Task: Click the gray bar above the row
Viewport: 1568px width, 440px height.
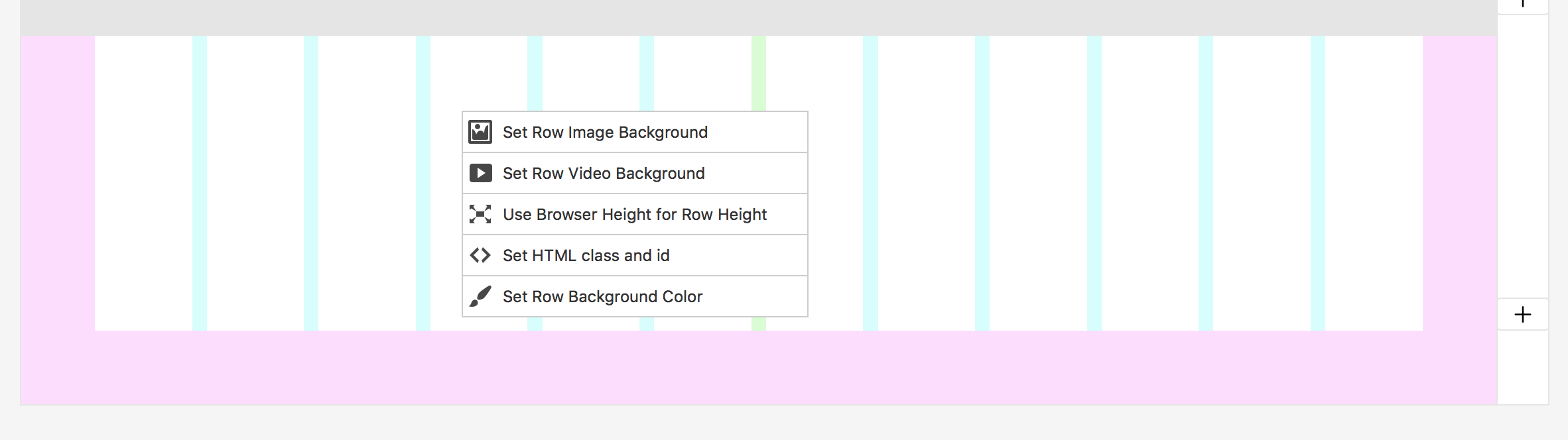Action: 759,17
